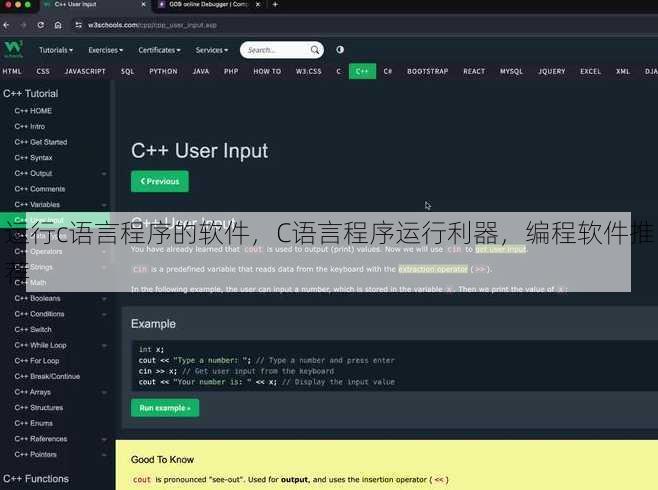Open Certificates dropdown menu
This screenshot has width=658, height=490.
159,50
